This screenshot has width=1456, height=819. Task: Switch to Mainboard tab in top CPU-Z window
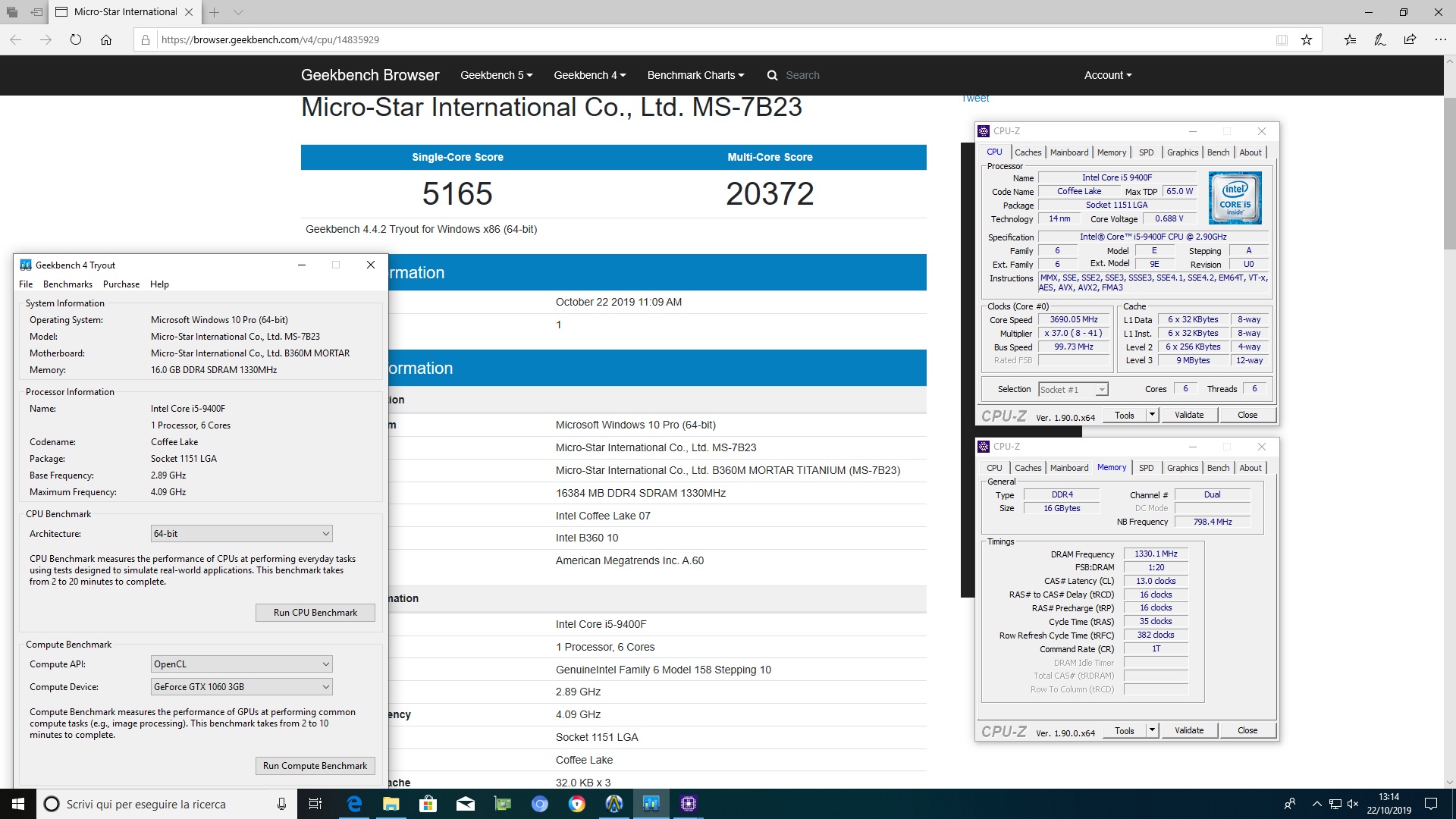point(1069,152)
